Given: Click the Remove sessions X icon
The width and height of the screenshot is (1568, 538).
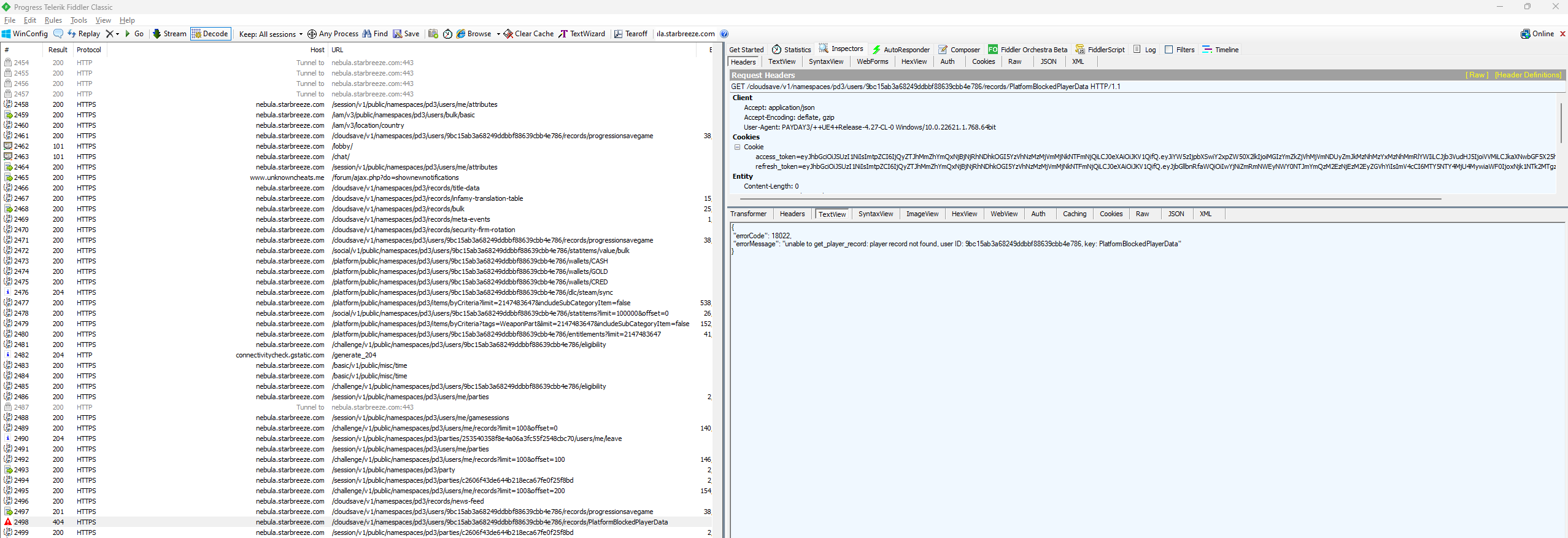Looking at the screenshot, I should tap(109, 34).
